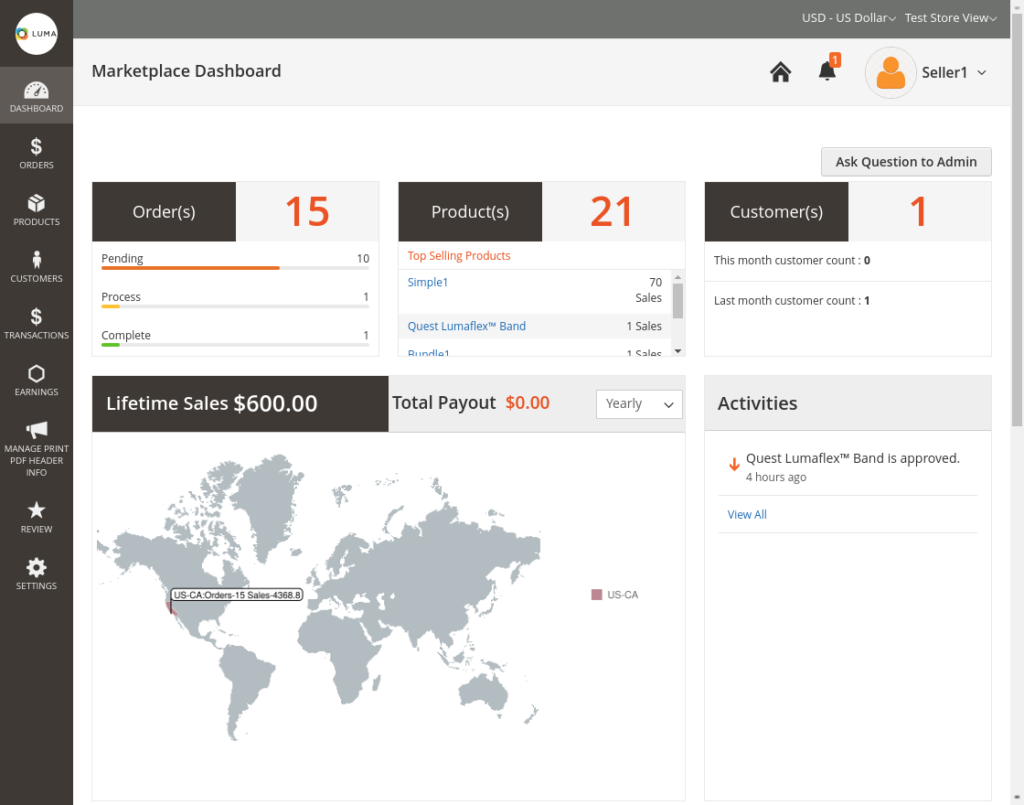Expand the USD - US Dollar currency selector
The width and height of the screenshot is (1024, 805).
click(849, 18)
